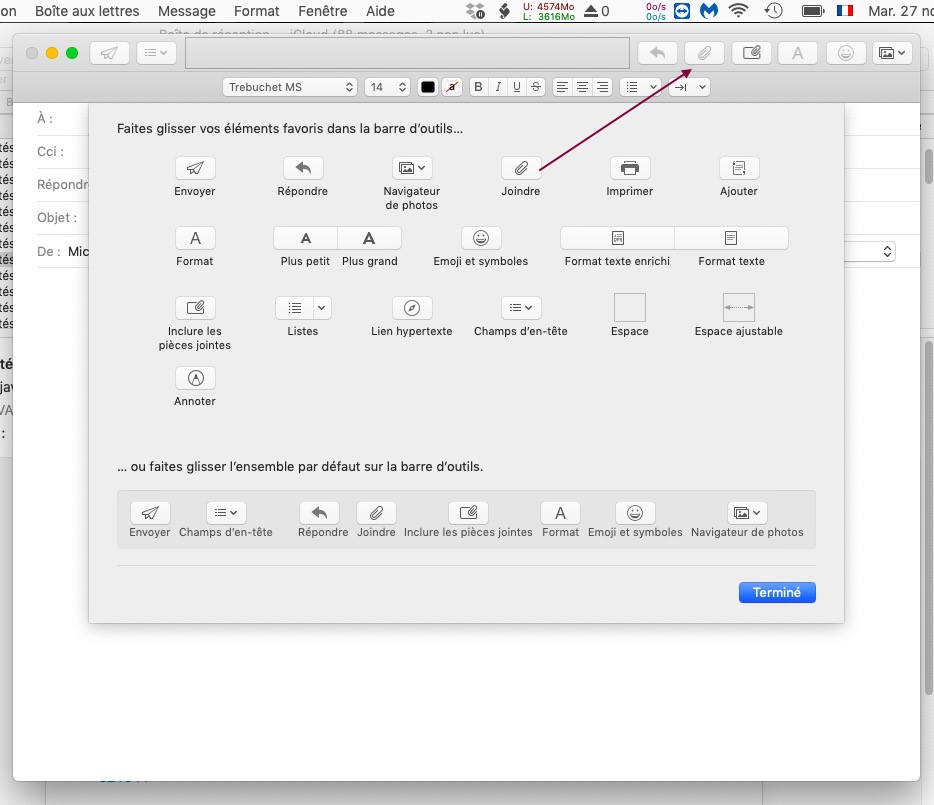
Task: Click the De account selector stepper
Action: (887, 251)
